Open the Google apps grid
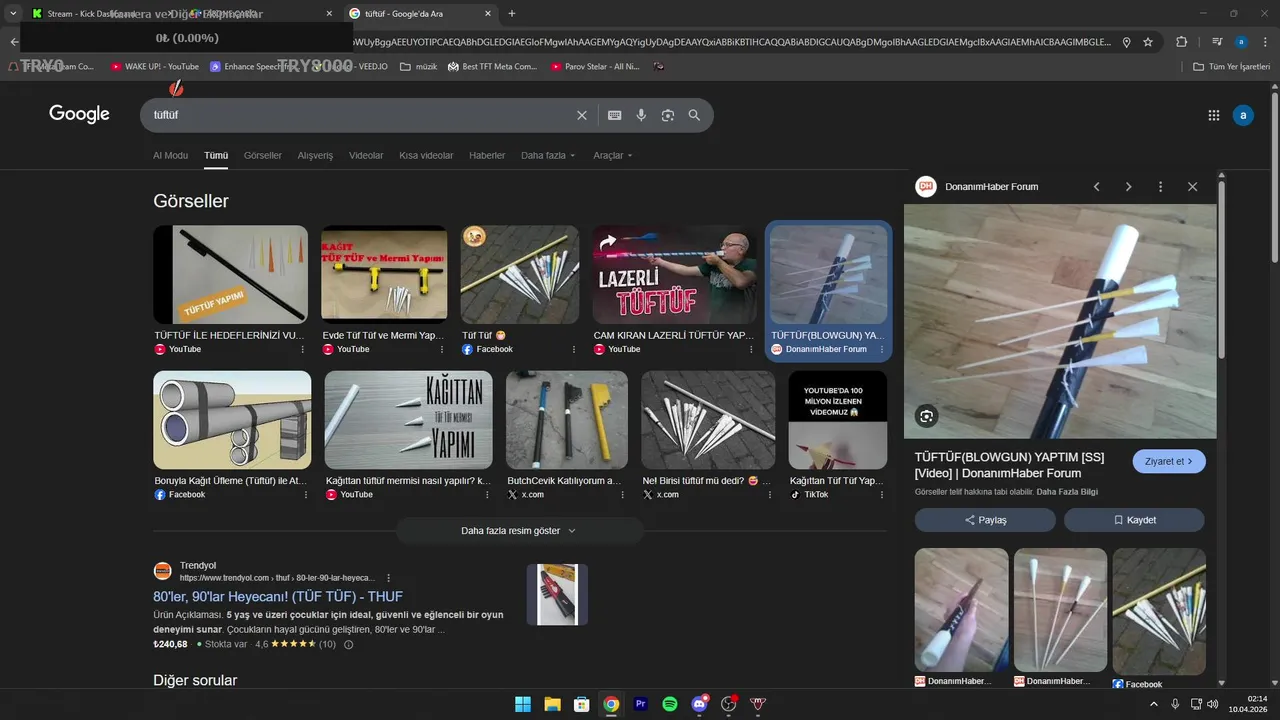Viewport: 1280px width, 720px height. 1214,115
